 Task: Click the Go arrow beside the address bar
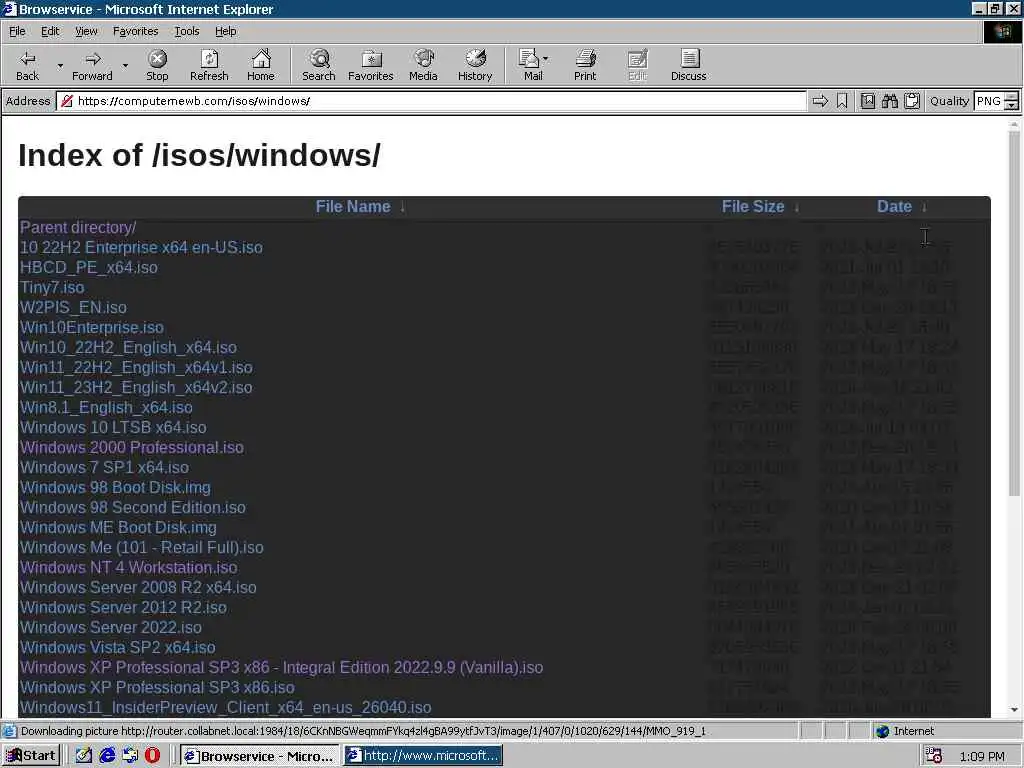coord(820,101)
